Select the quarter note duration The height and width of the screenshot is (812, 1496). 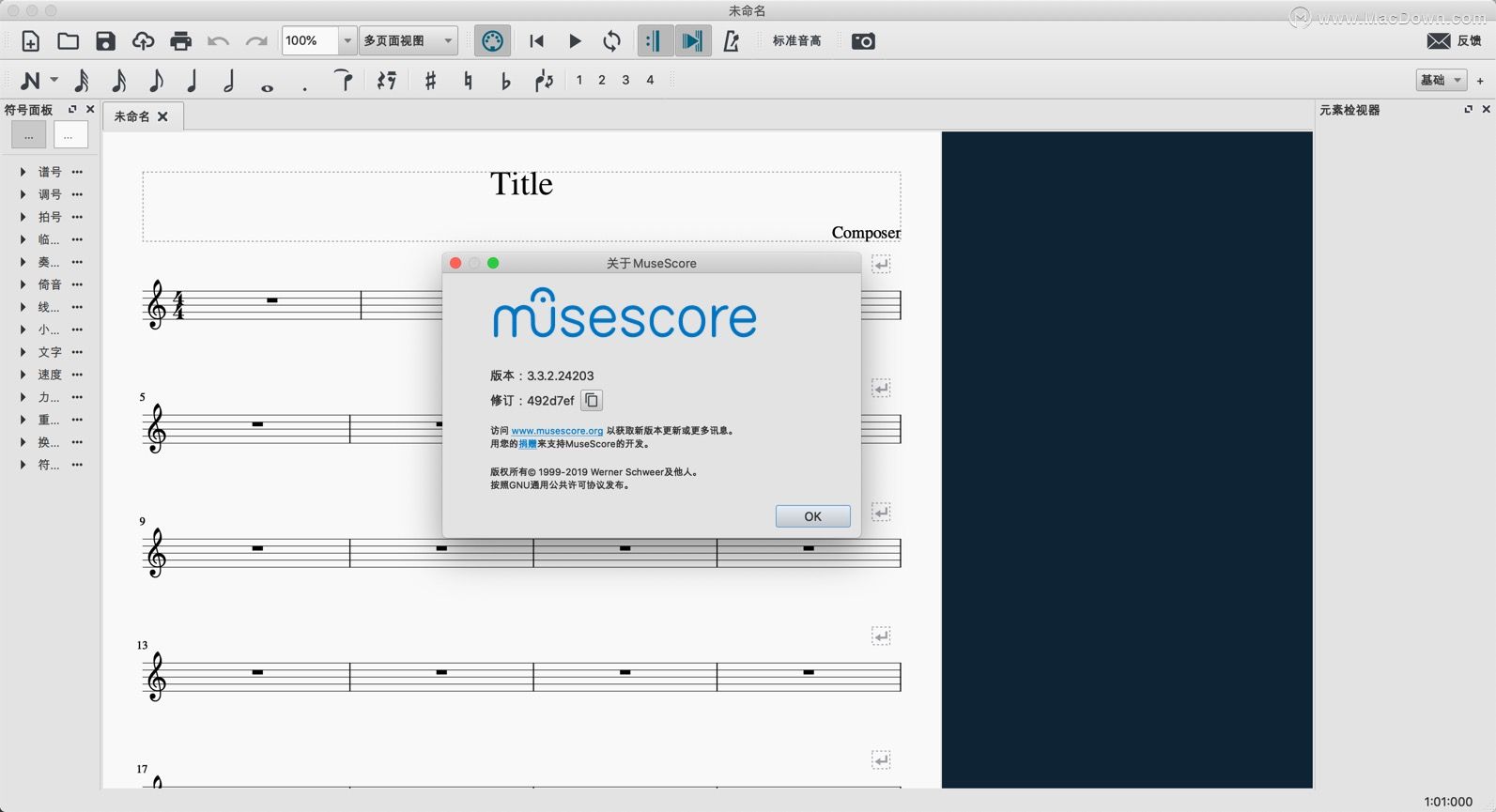point(193,81)
